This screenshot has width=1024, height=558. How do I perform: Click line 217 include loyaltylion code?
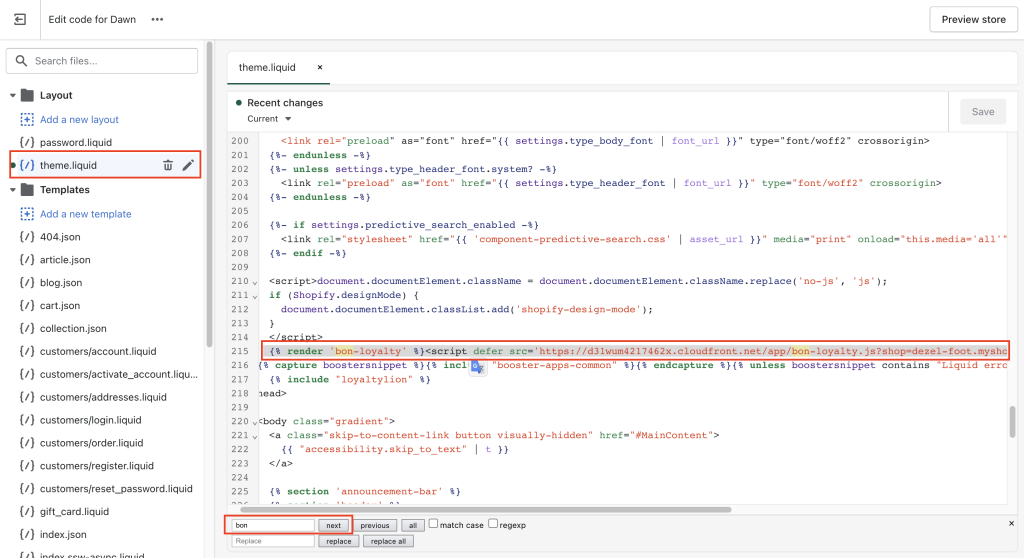click(x=350, y=379)
